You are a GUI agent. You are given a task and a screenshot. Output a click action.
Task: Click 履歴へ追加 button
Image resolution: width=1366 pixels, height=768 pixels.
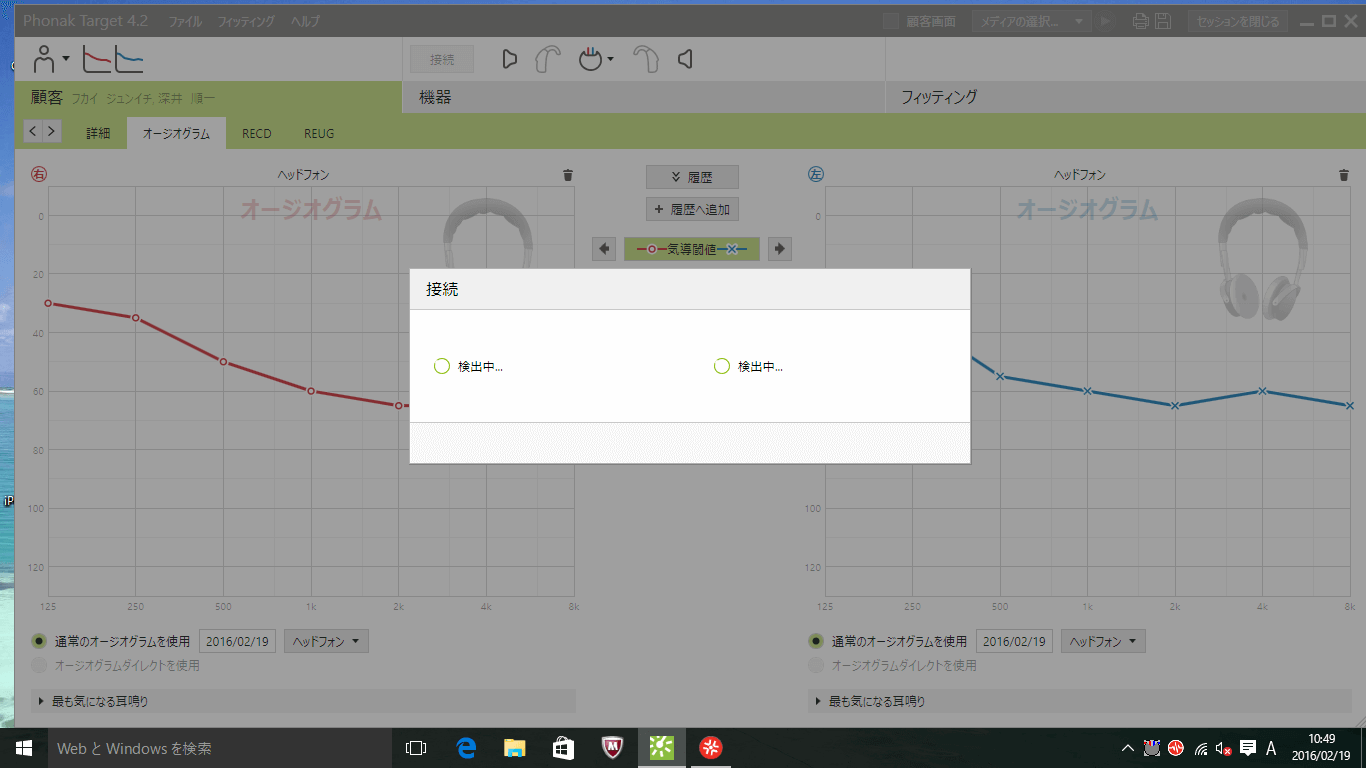coord(692,210)
